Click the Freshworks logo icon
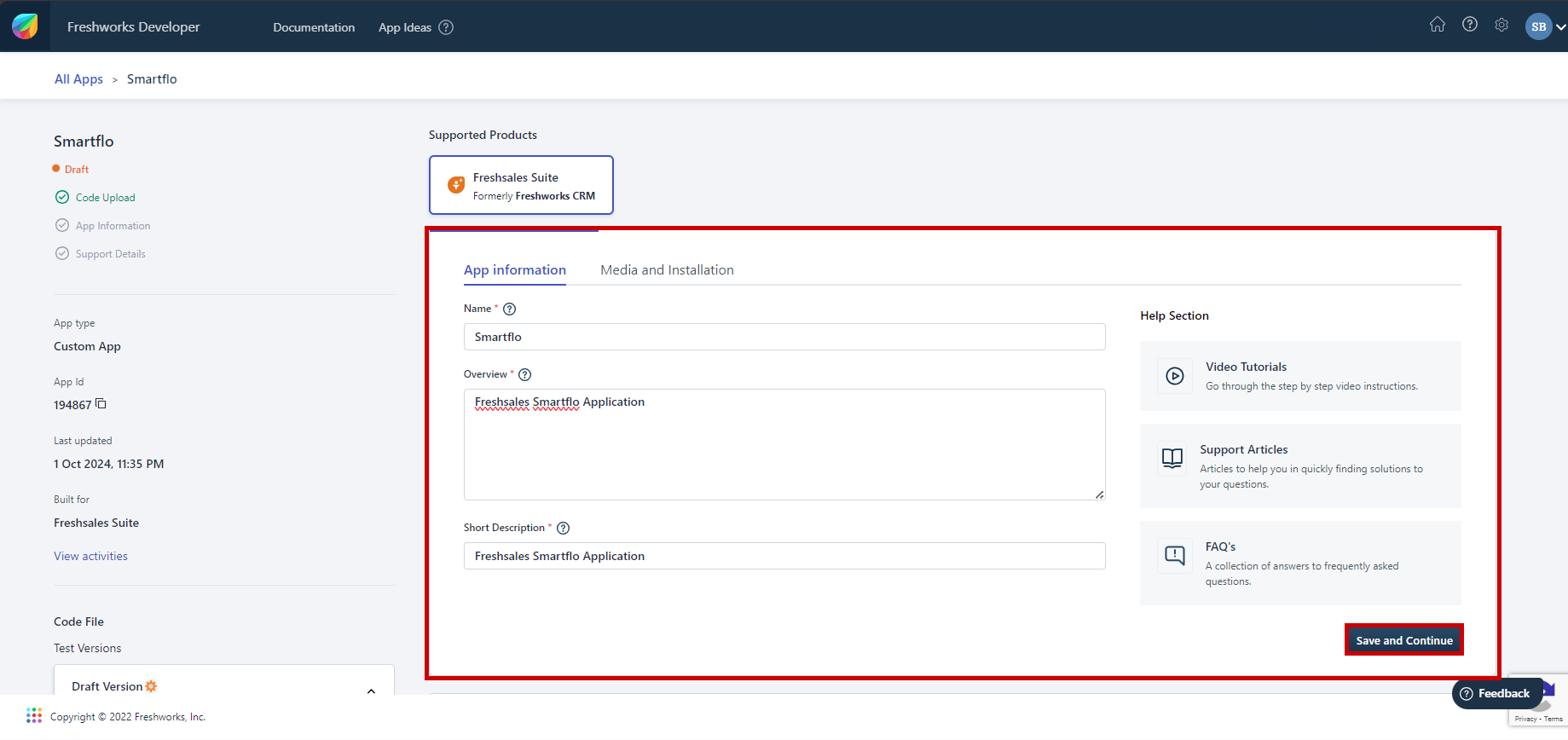Image resolution: width=1568 pixels, height=740 pixels. tap(25, 26)
